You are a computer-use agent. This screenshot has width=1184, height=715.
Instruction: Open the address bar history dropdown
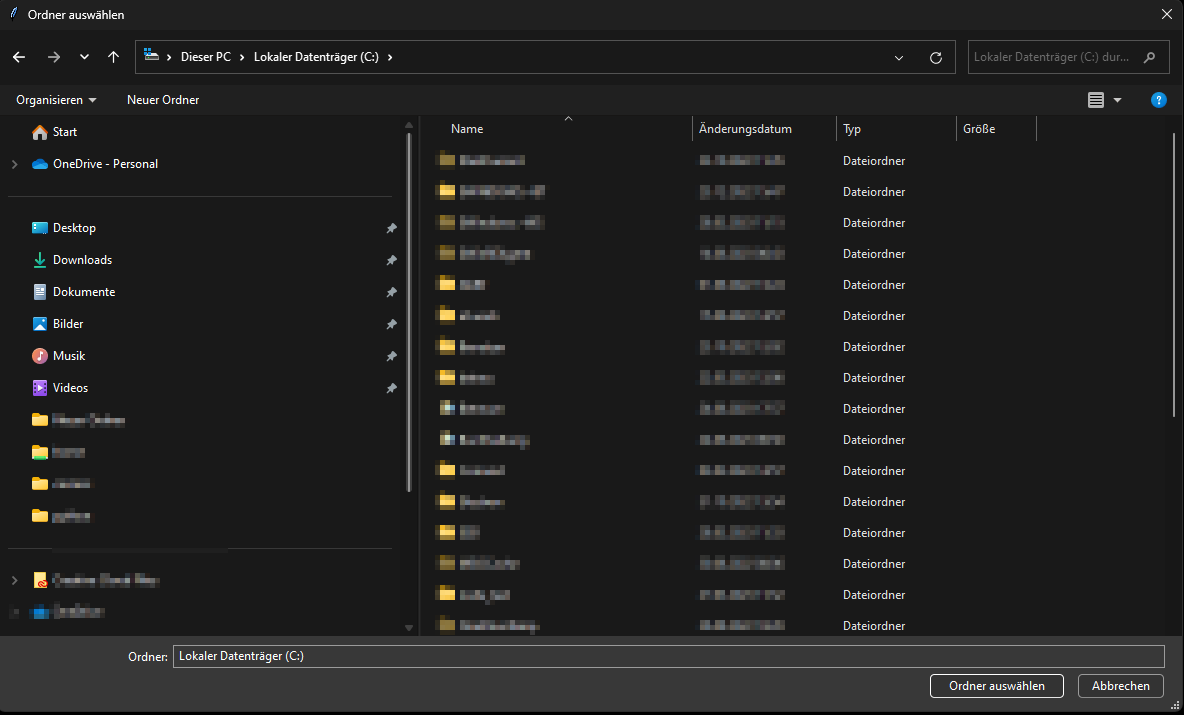click(898, 58)
